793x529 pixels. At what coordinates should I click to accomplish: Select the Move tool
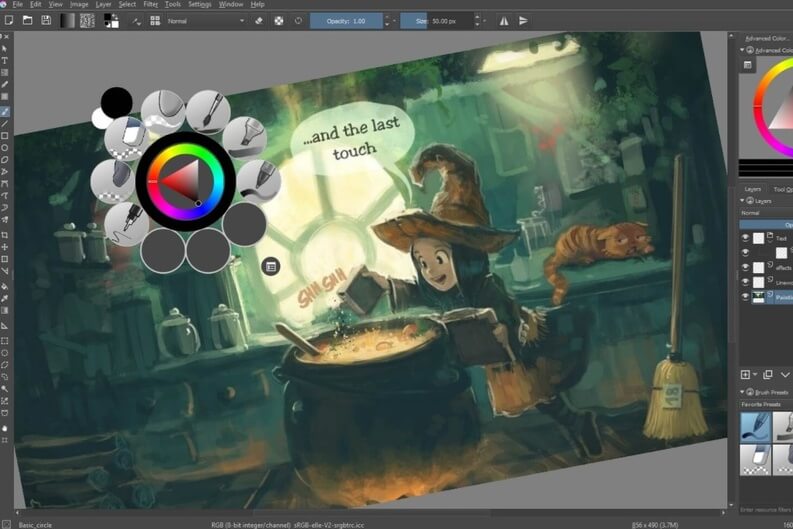click(5, 247)
